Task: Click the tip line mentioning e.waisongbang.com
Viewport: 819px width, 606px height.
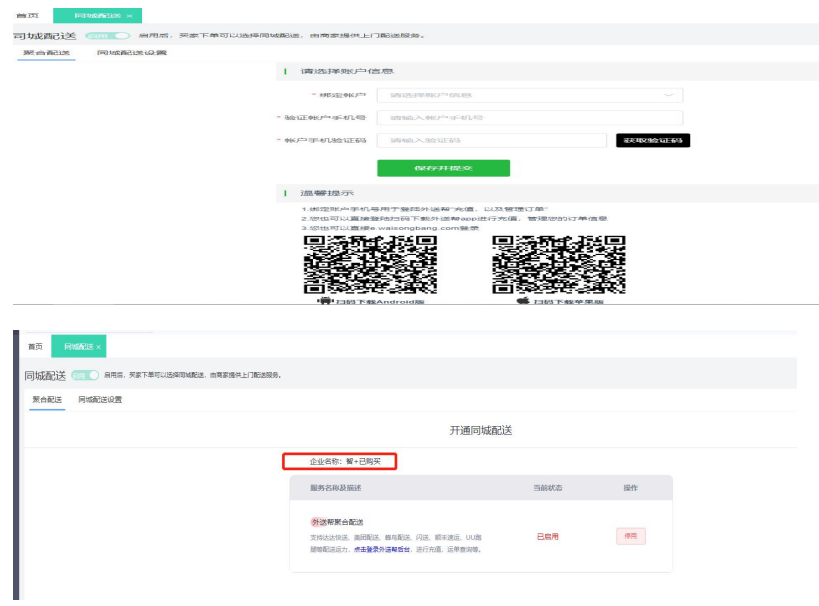Action: tap(390, 228)
